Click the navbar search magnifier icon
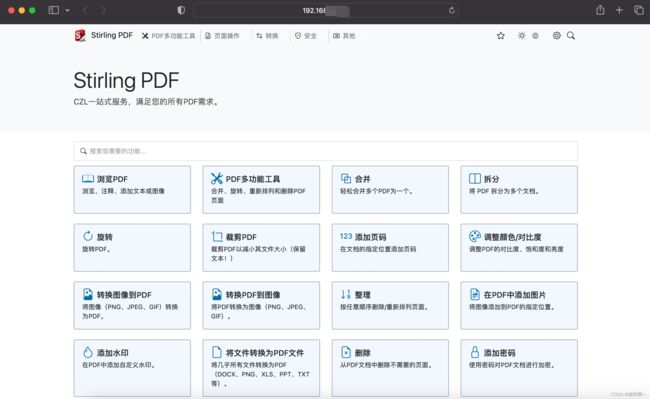The image size is (650, 399). [571, 36]
